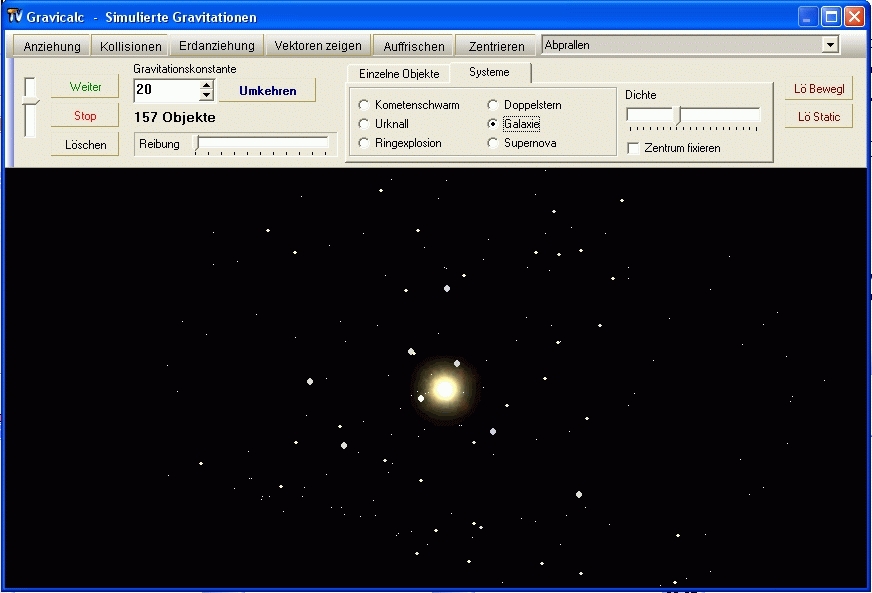
Task: Choose the Supernova system option
Action: pyautogui.click(x=493, y=143)
